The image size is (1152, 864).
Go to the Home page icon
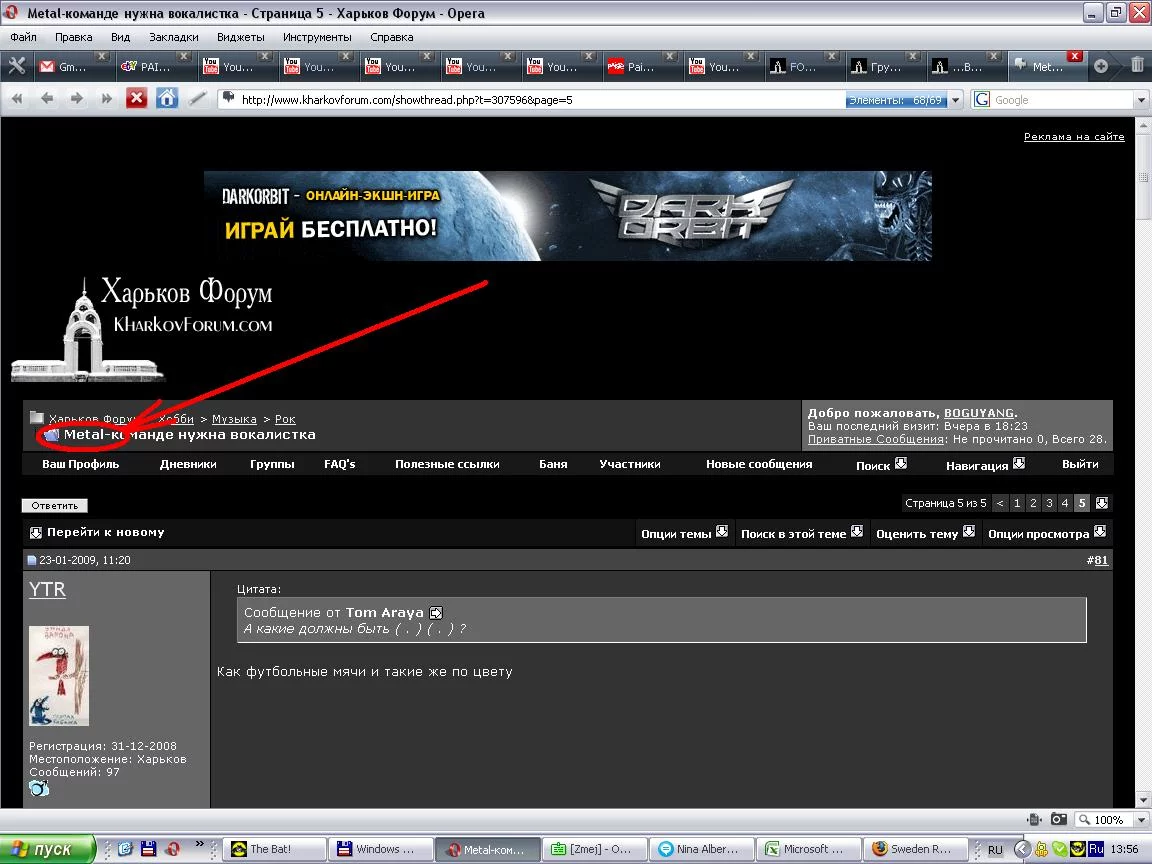pos(167,98)
